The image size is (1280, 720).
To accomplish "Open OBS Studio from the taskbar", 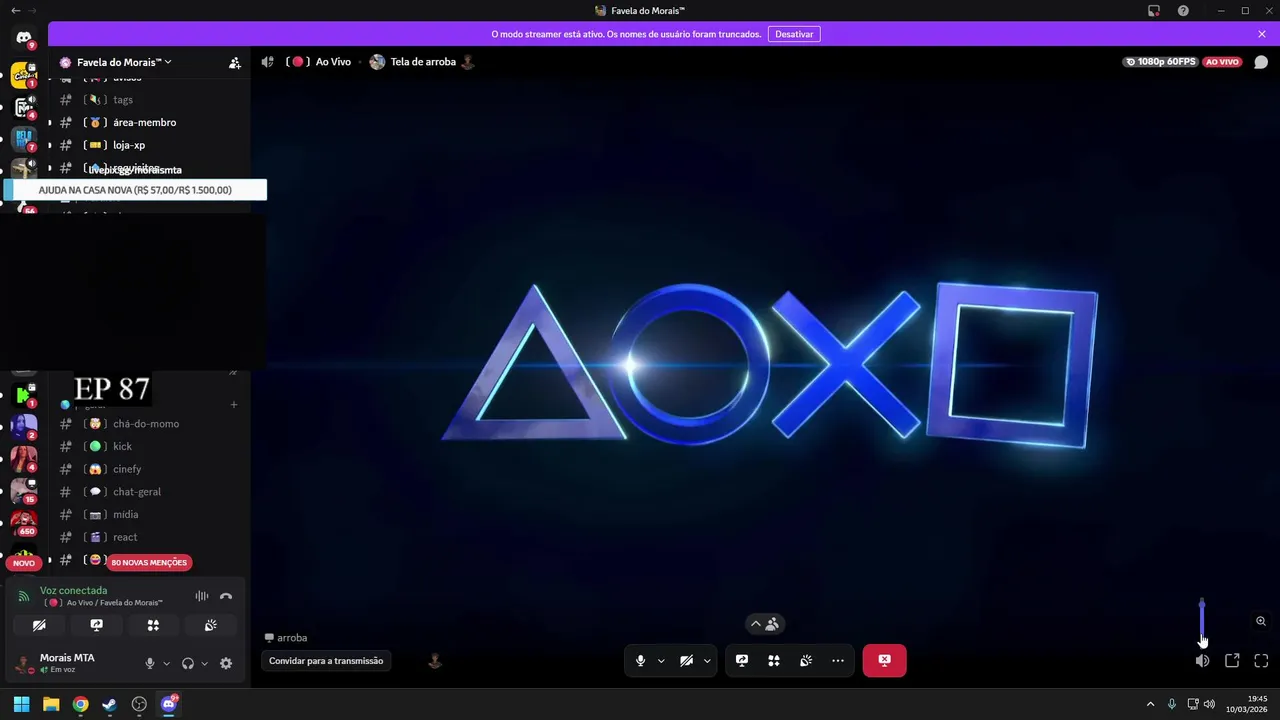I will (x=139, y=704).
